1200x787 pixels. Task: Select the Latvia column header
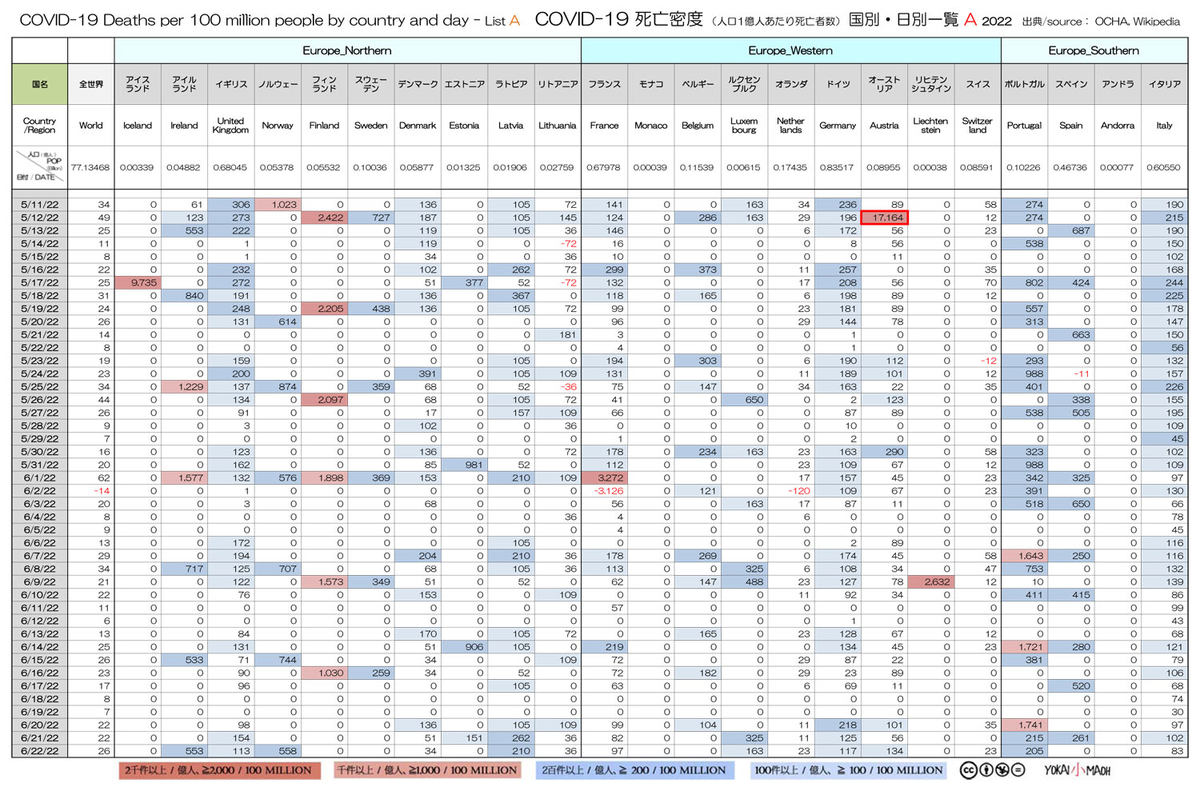(510, 127)
